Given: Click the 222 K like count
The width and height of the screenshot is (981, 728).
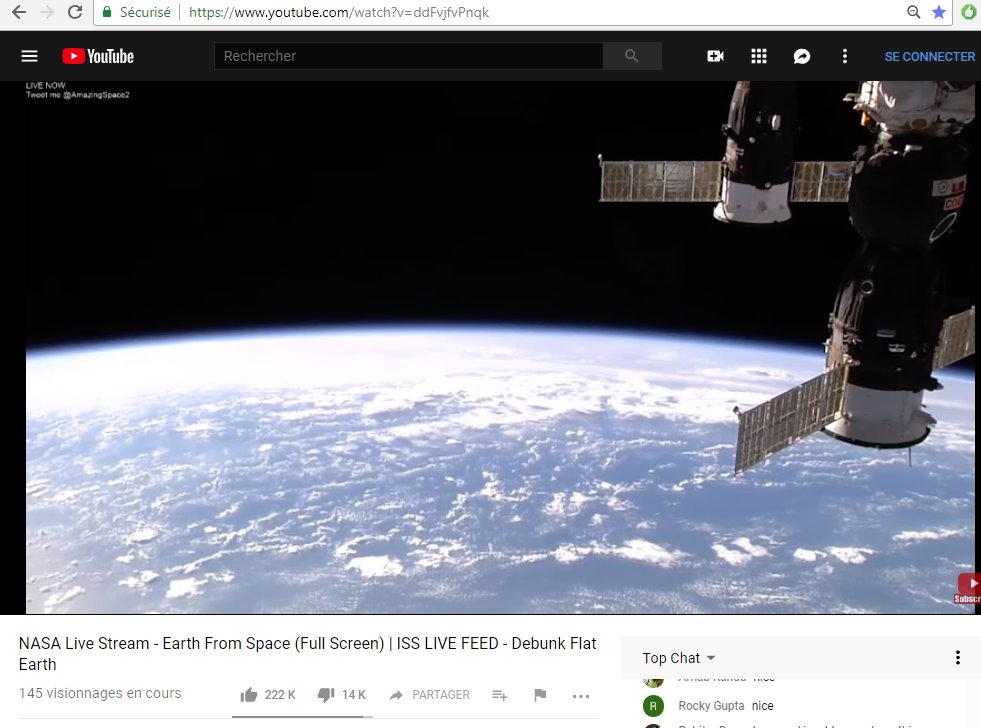Looking at the screenshot, I should (280, 695).
